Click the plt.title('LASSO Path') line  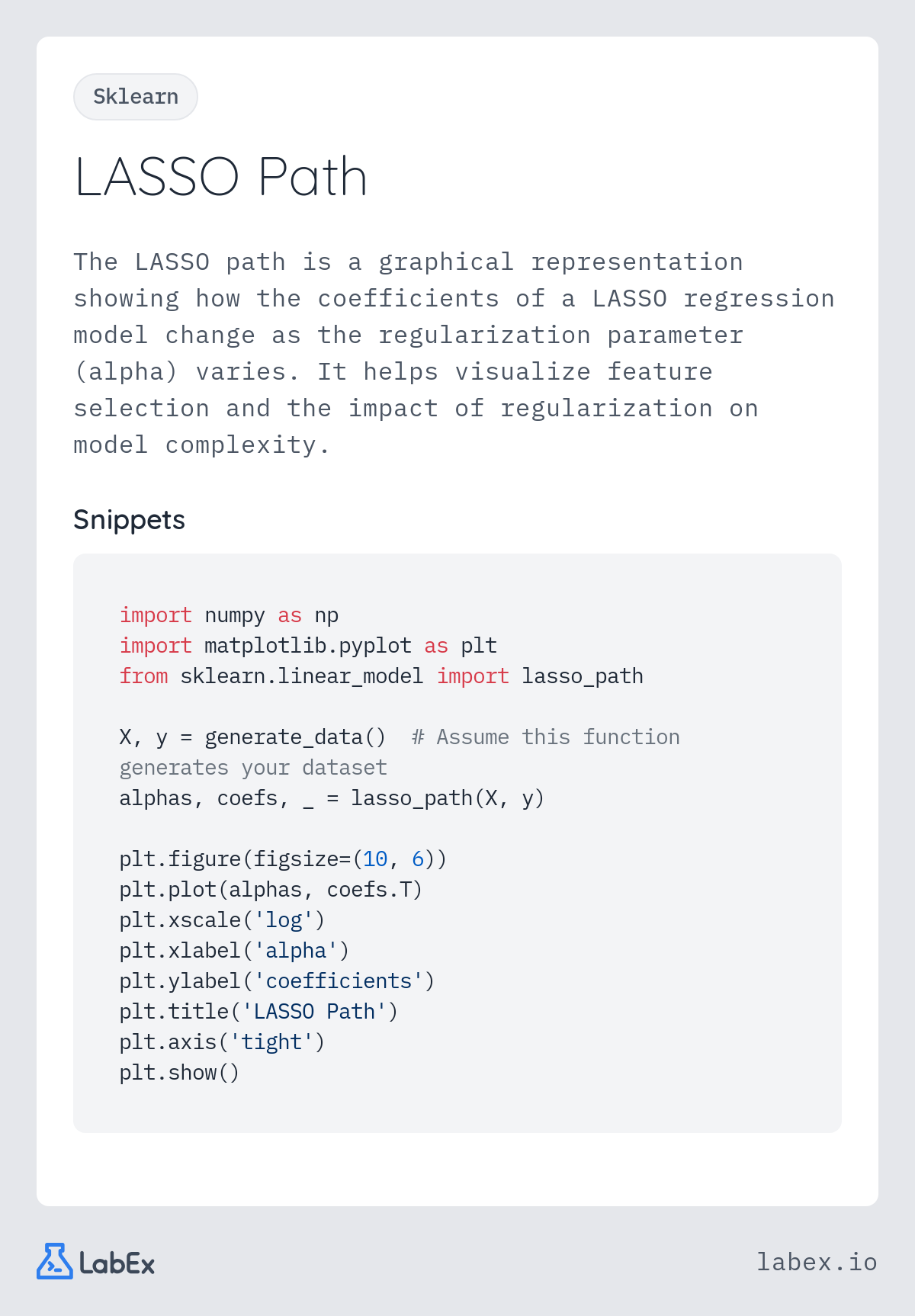pos(258,1012)
